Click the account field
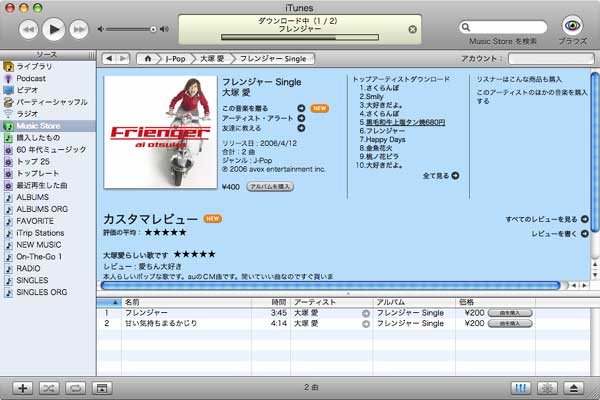The image size is (600, 400). [x=551, y=59]
